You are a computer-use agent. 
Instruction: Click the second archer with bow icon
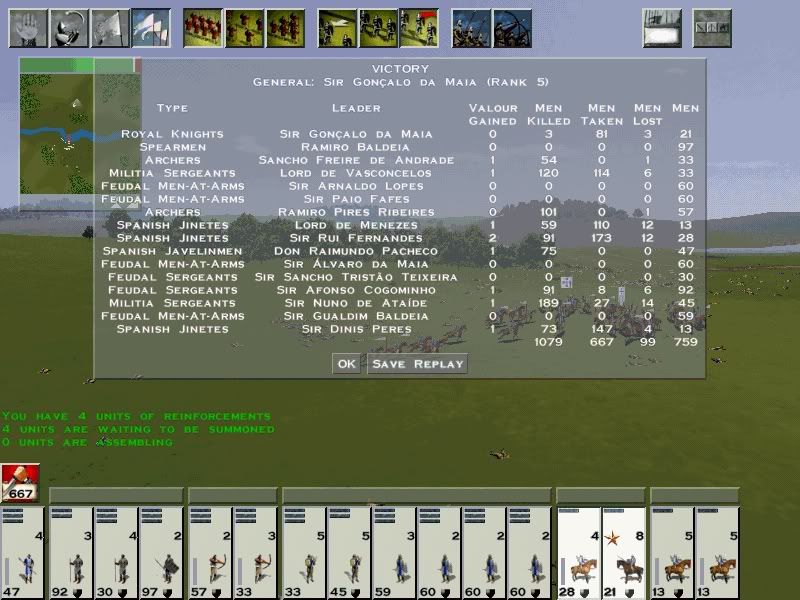[512, 29]
